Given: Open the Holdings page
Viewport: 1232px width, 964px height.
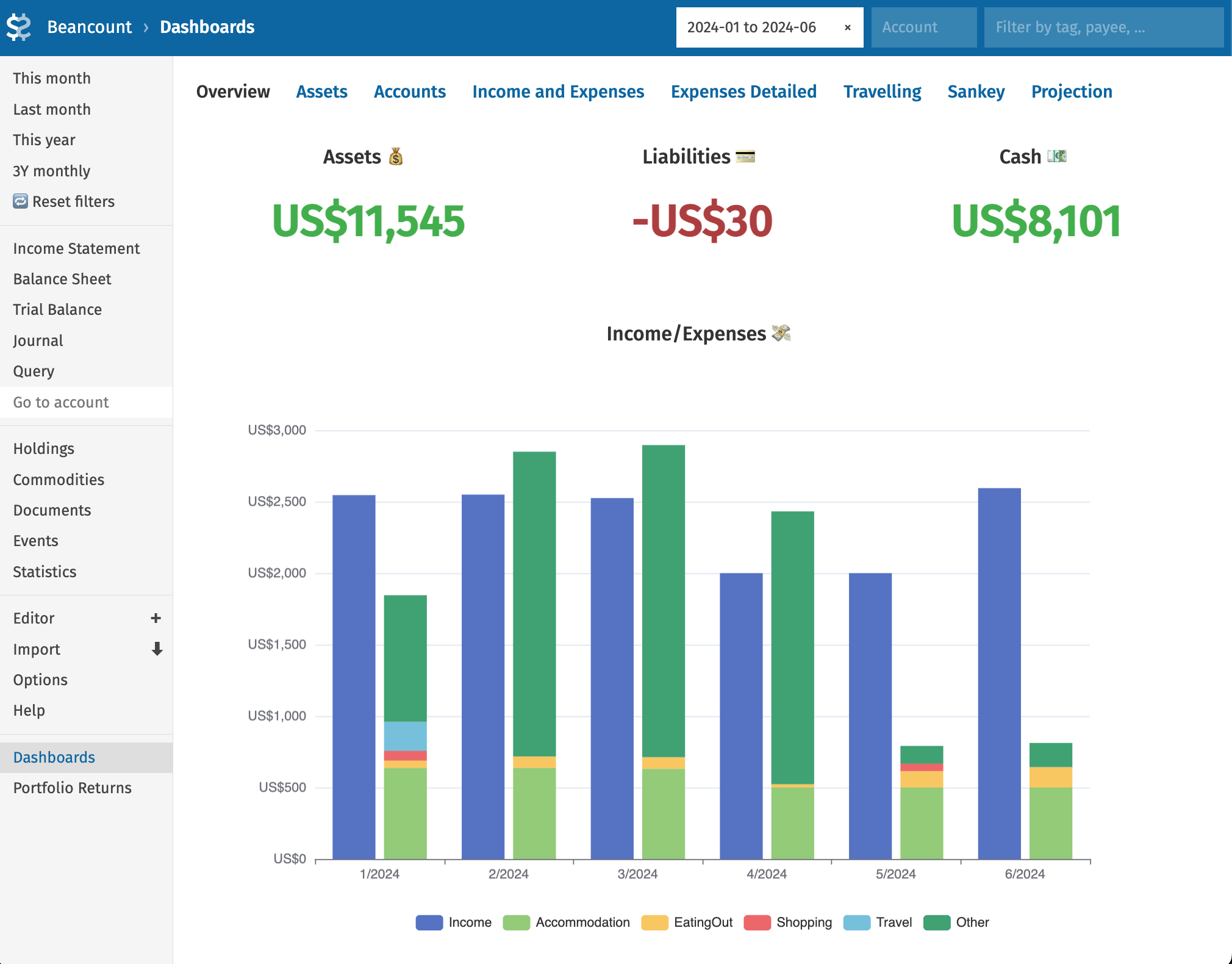Looking at the screenshot, I should pos(86,448).
